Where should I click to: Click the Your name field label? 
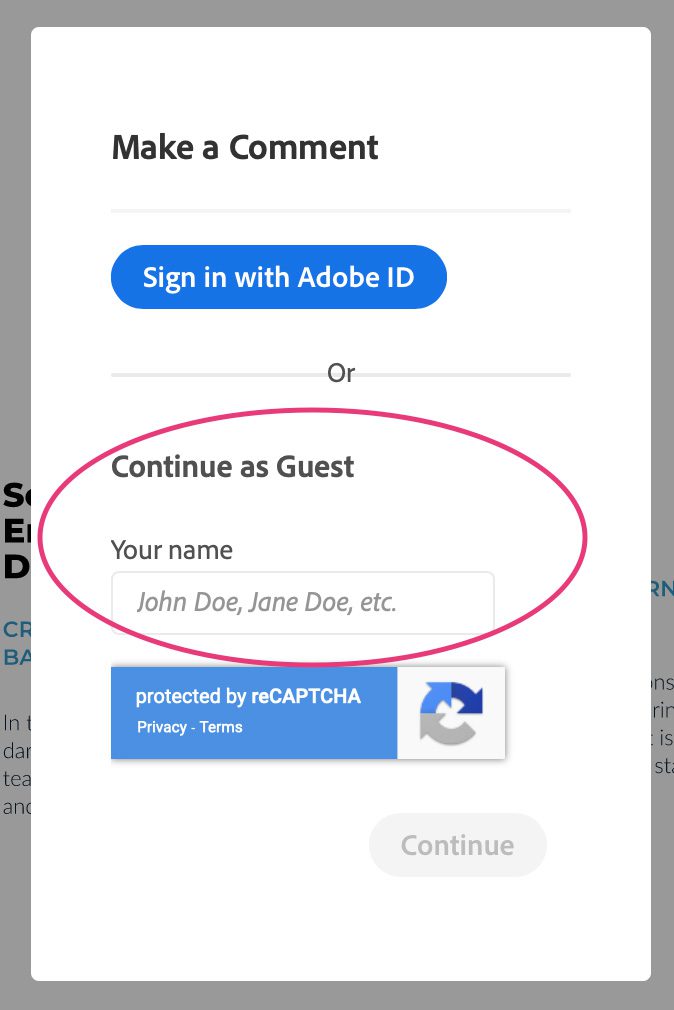172,550
